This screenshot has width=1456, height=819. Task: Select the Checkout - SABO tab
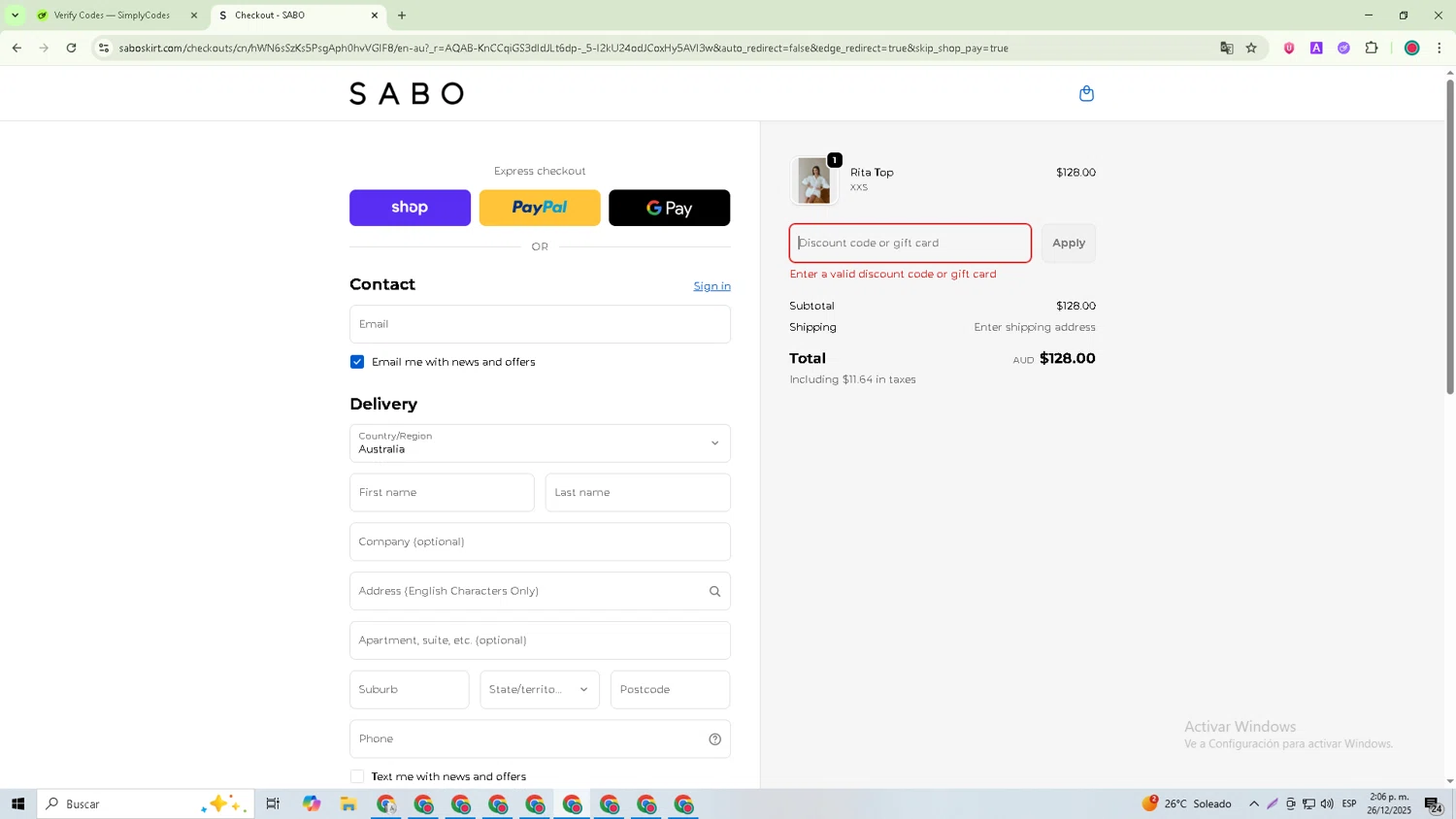coord(291,16)
